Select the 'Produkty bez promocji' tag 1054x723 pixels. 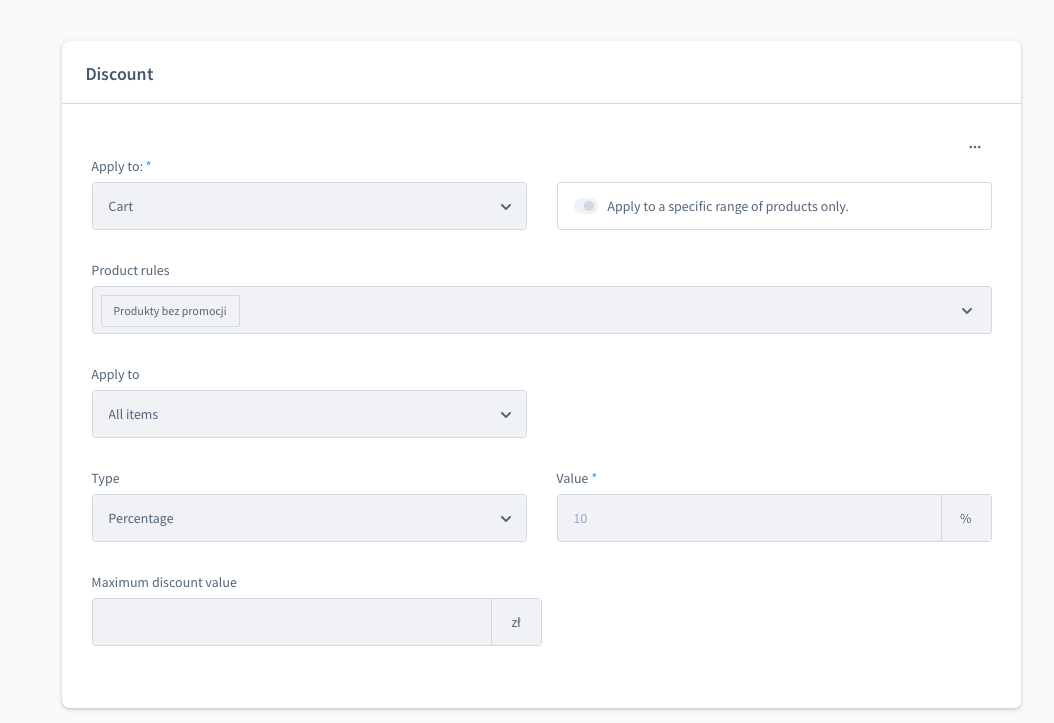(x=170, y=311)
